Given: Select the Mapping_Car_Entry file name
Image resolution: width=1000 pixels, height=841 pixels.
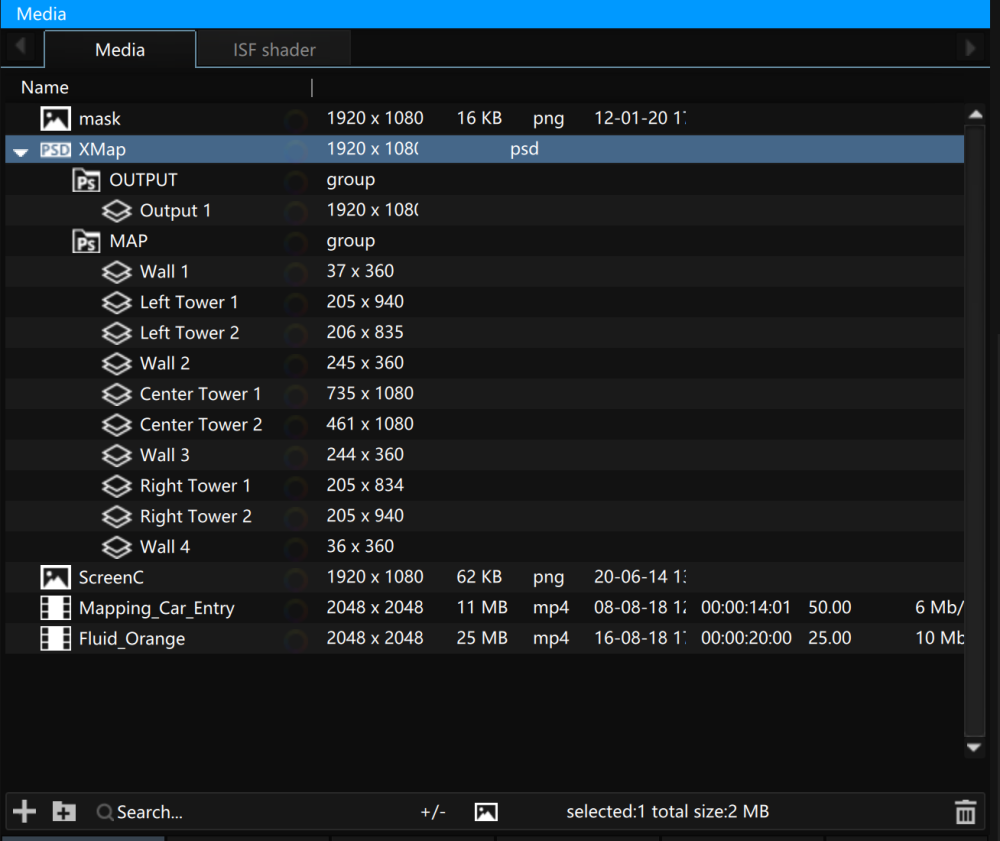Looking at the screenshot, I should point(157,608).
